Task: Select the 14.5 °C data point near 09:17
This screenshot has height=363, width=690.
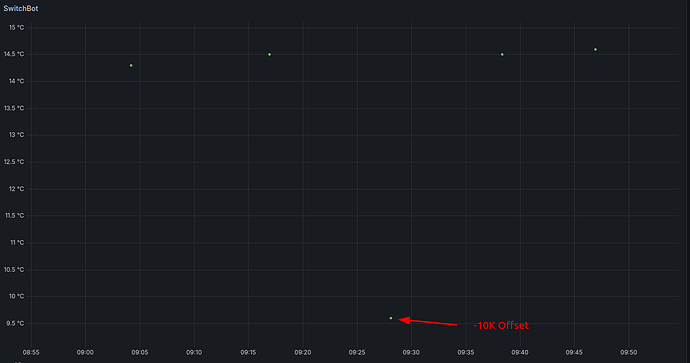Action: pos(270,55)
